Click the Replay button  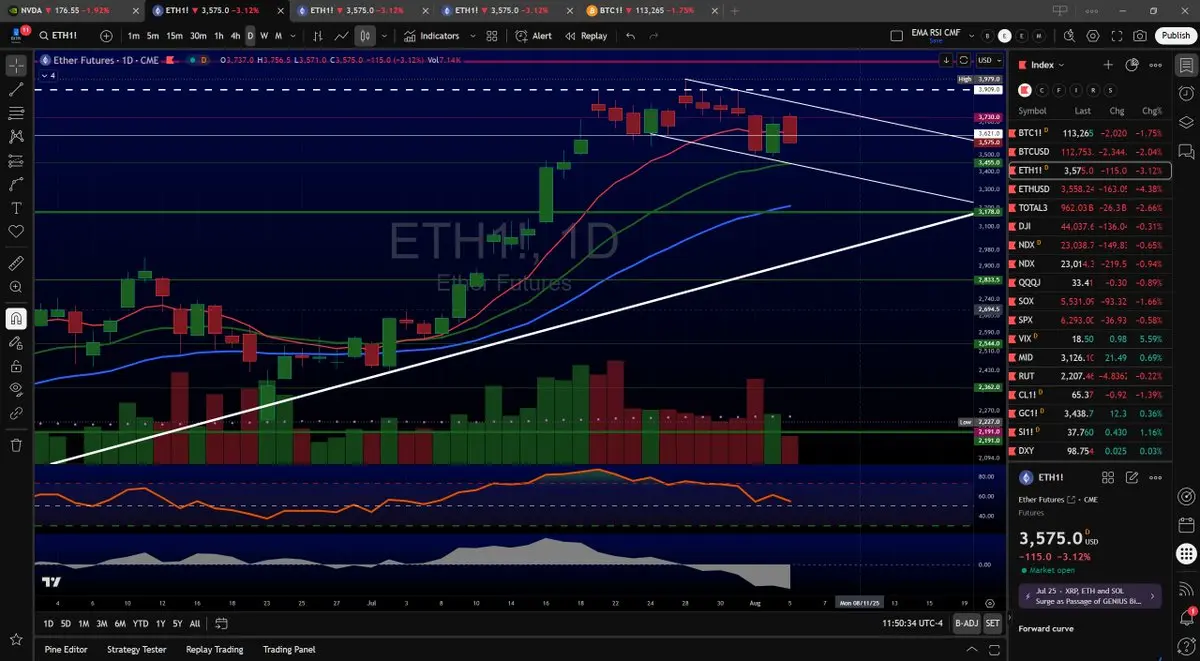pyautogui.click(x=585, y=36)
